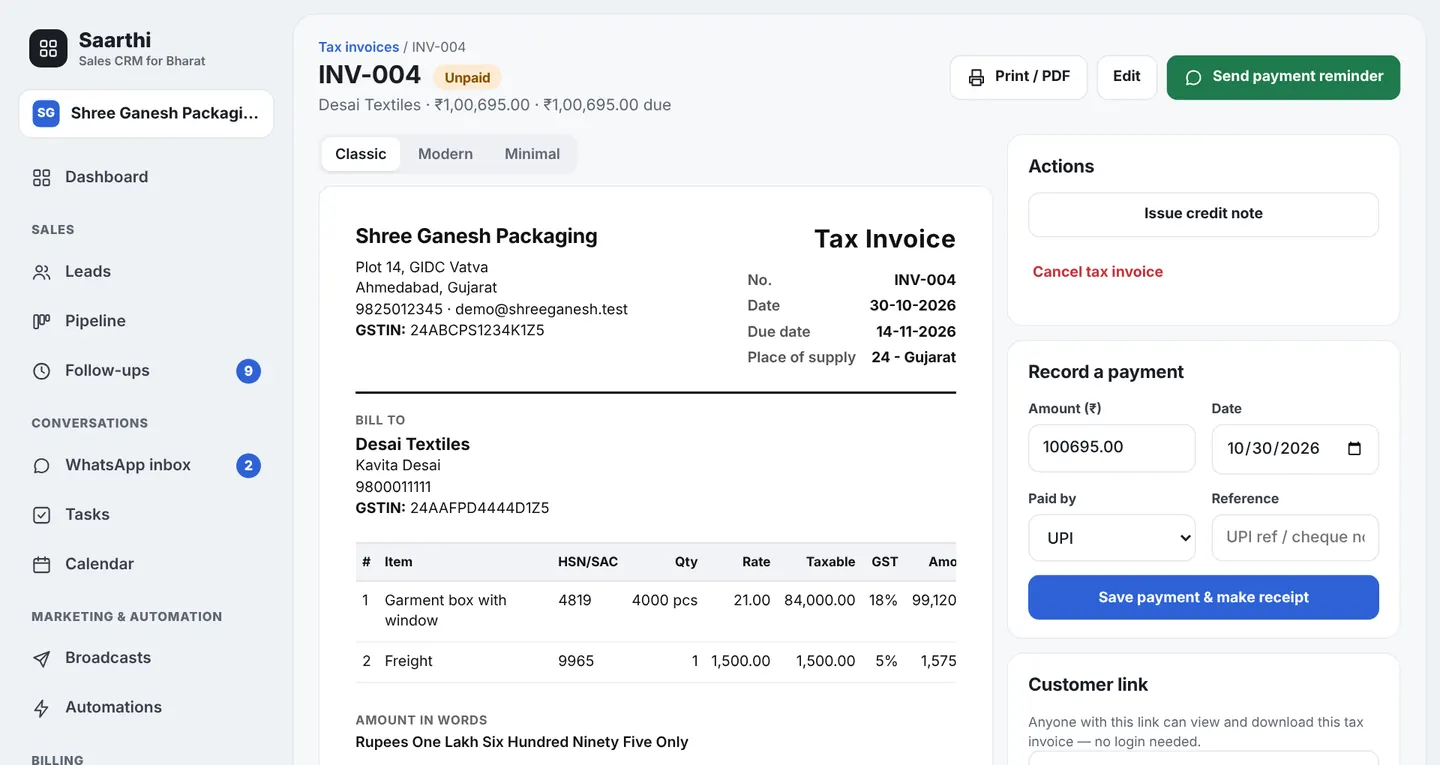This screenshot has height=765, width=1440.
Task: Click the 4000 pcs quantity cell
Action: point(665,600)
